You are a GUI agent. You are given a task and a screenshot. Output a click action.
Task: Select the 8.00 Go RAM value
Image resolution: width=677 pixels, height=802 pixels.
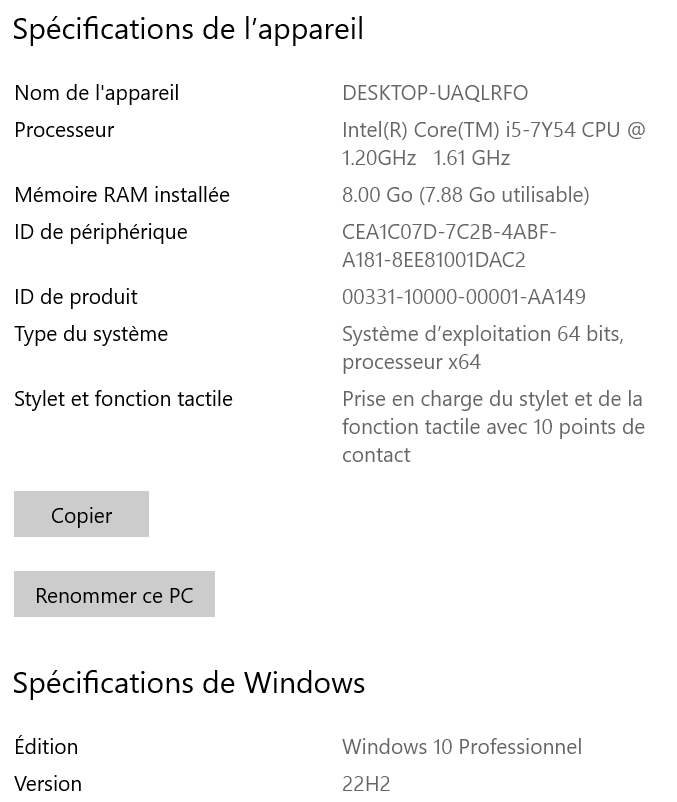(x=465, y=195)
